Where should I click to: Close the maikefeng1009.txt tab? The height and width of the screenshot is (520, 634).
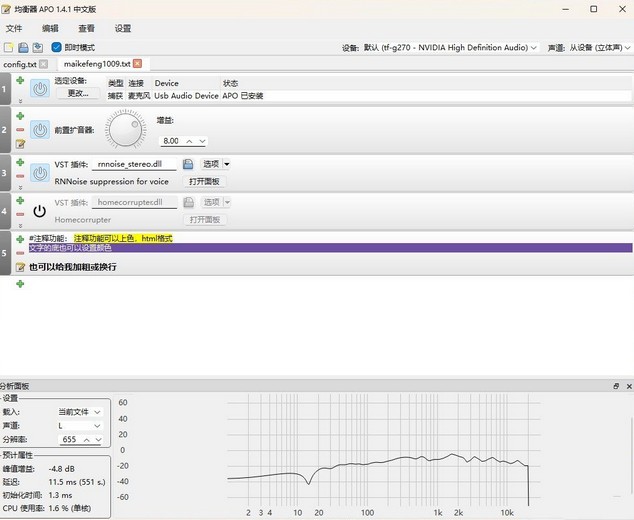tap(137, 63)
